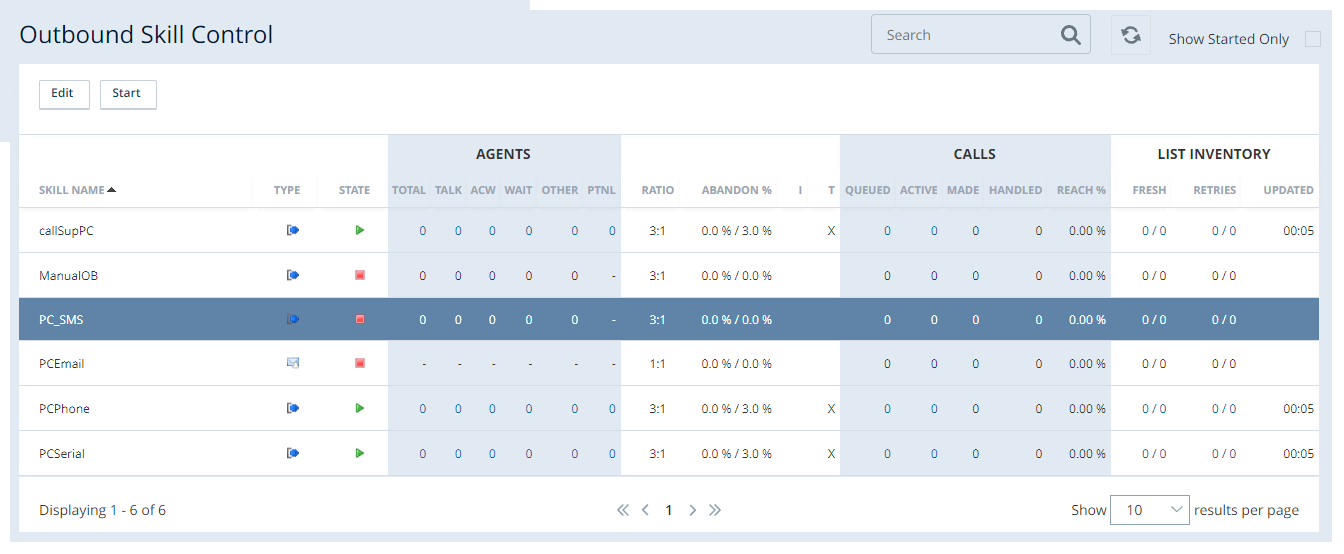
Task: Click the FRESH list inventory header
Action: click(x=1150, y=190)
